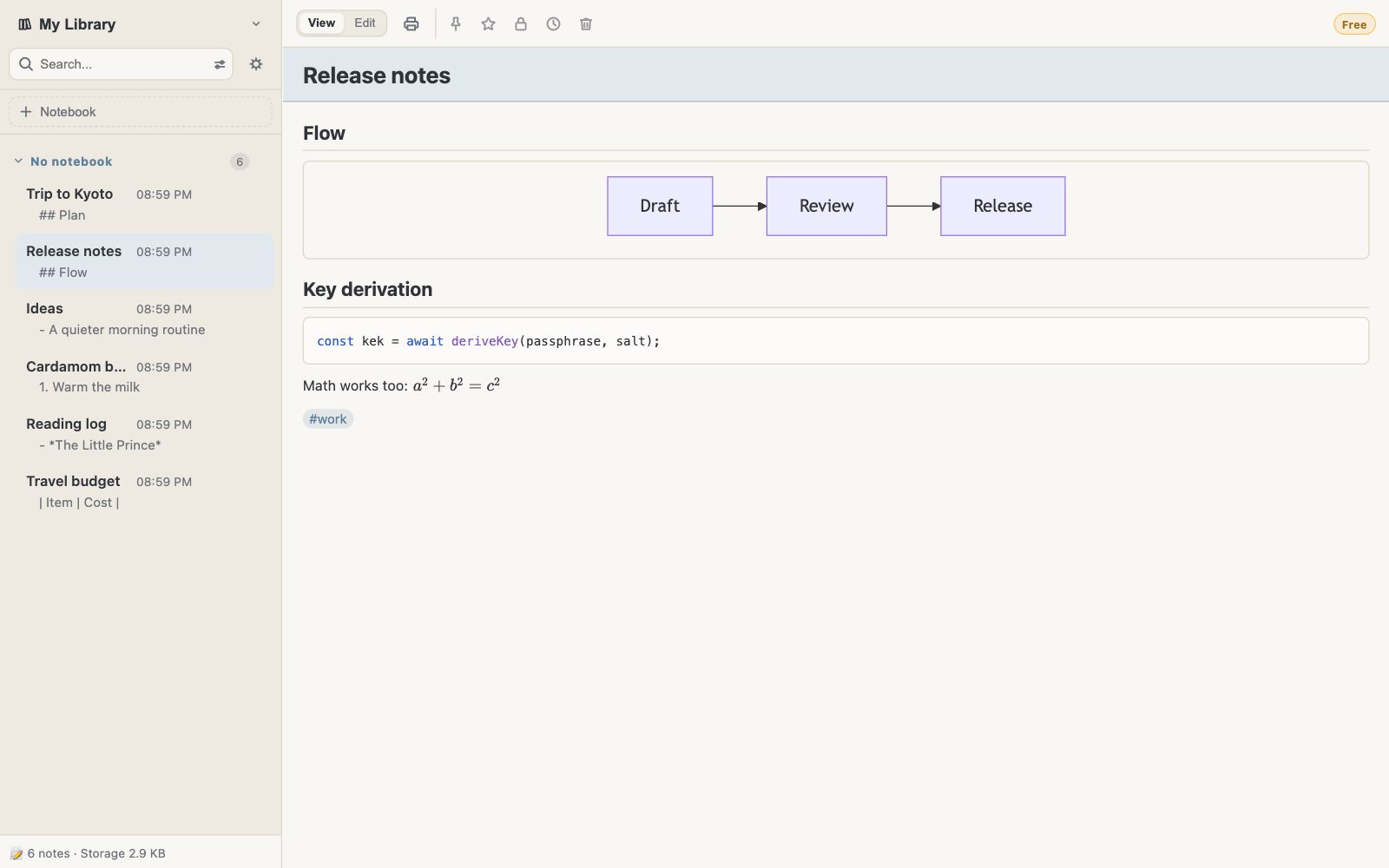Open note history clock icon
This screenshot has width=1389, height=868.
pos(553,24)
